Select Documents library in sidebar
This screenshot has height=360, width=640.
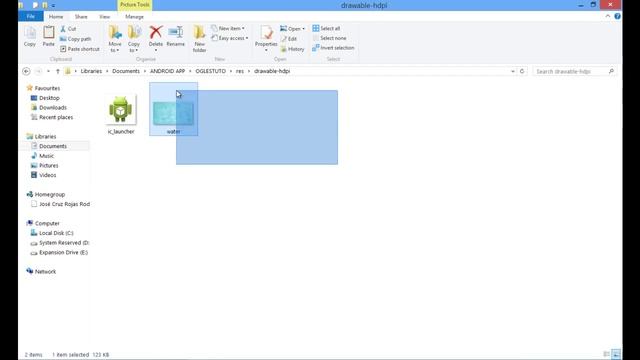point(53,146)
